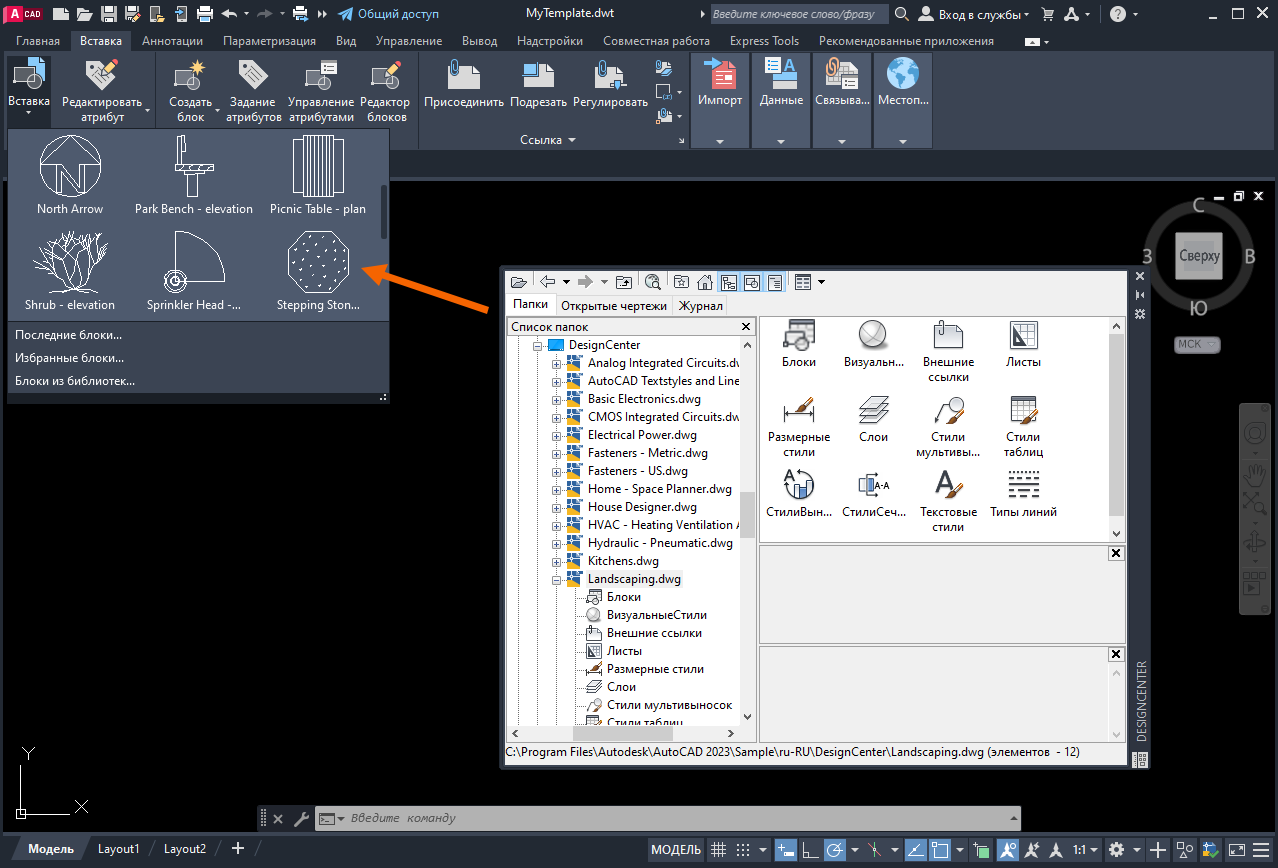Launch Редактор блоков
The width and height of the screenshot is (1278, 868).
point(385,90)
